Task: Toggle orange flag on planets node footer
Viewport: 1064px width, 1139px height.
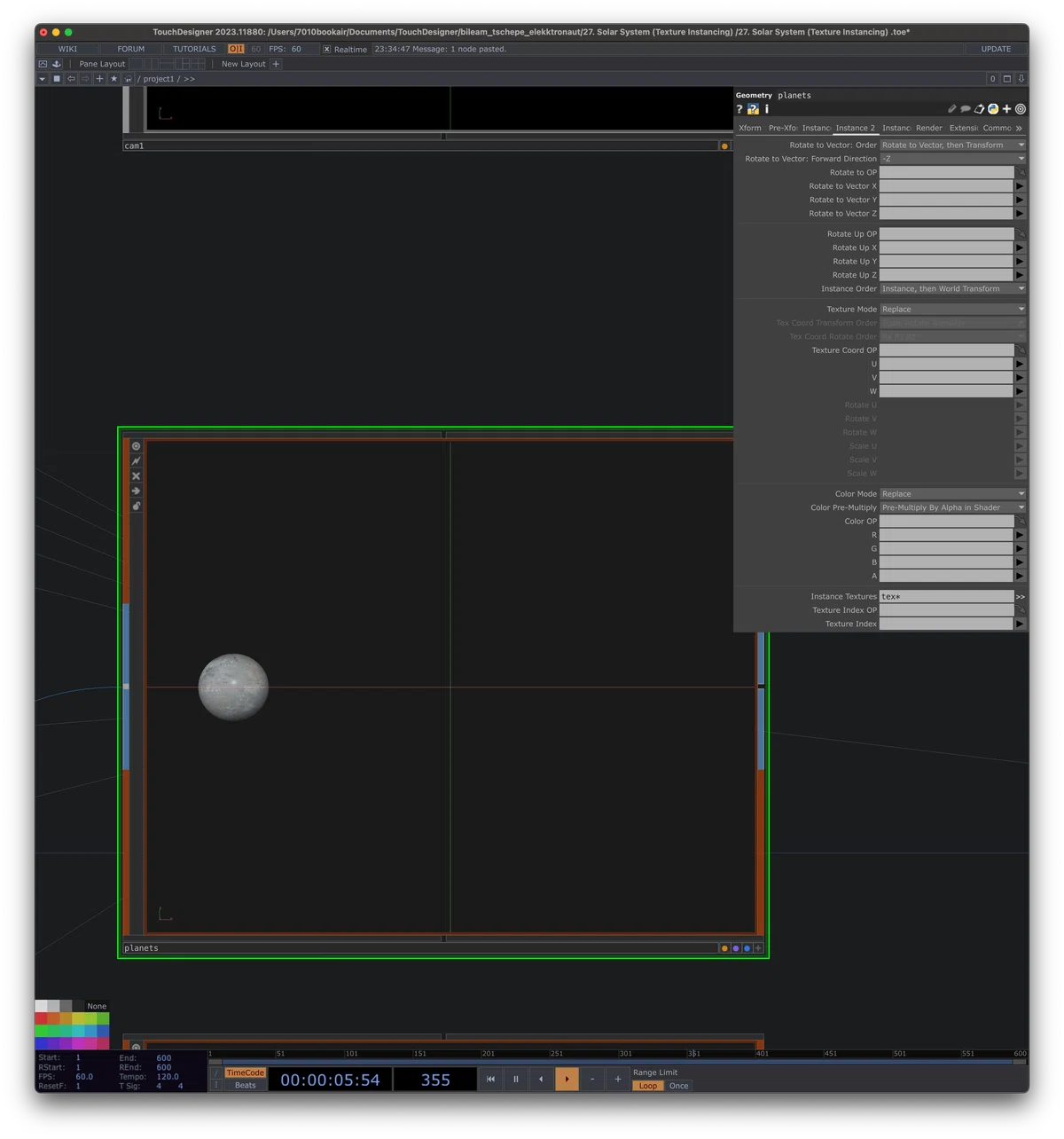Action: tap(724, 948)
